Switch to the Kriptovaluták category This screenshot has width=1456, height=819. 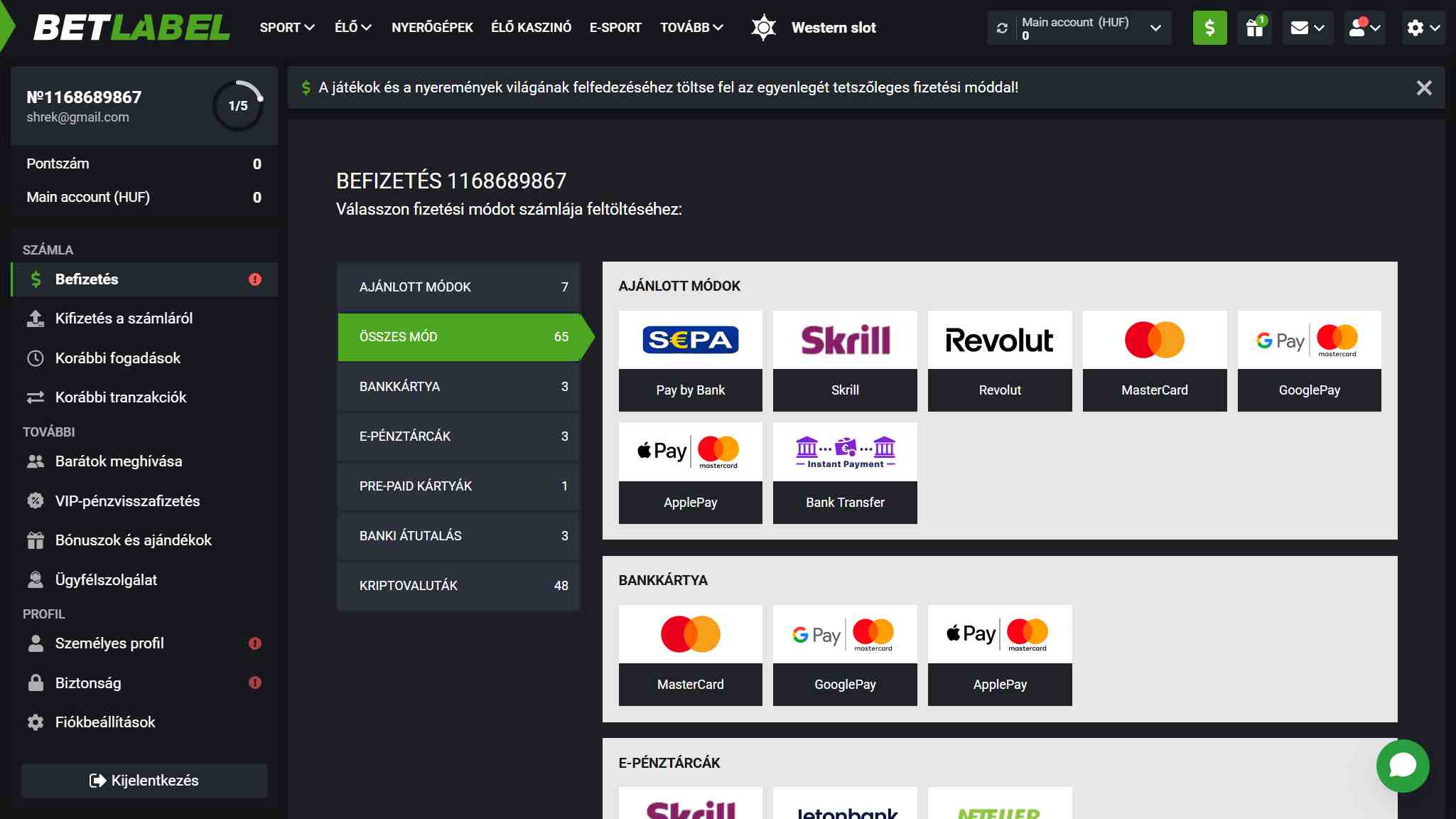459,586
